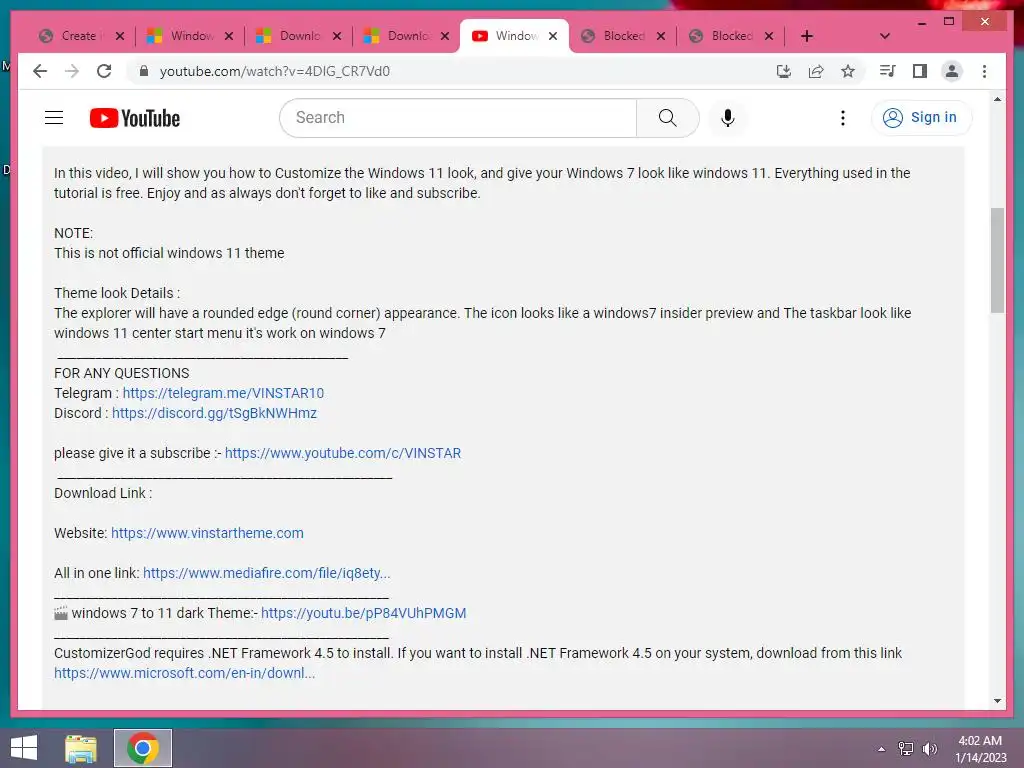Go back with the browser back arrow
Screen dimensions: 1024x768
[40, 71]
